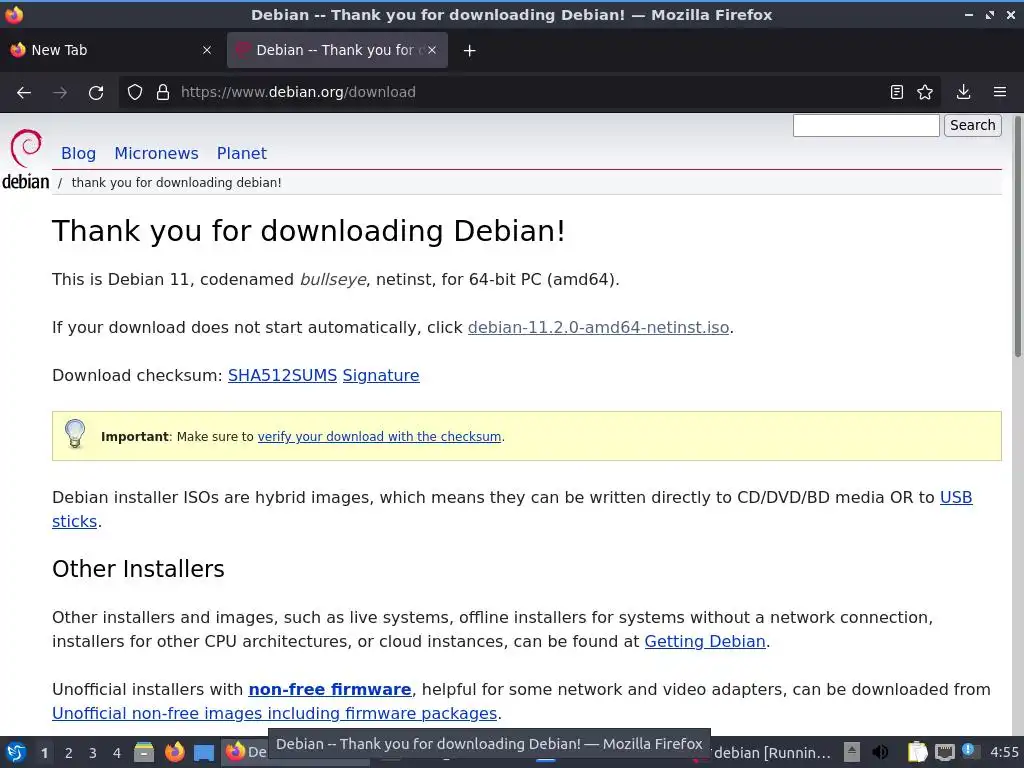Close the New Tab tab
The width and height of the screenshot is (1024, 768).
point(207,50)
